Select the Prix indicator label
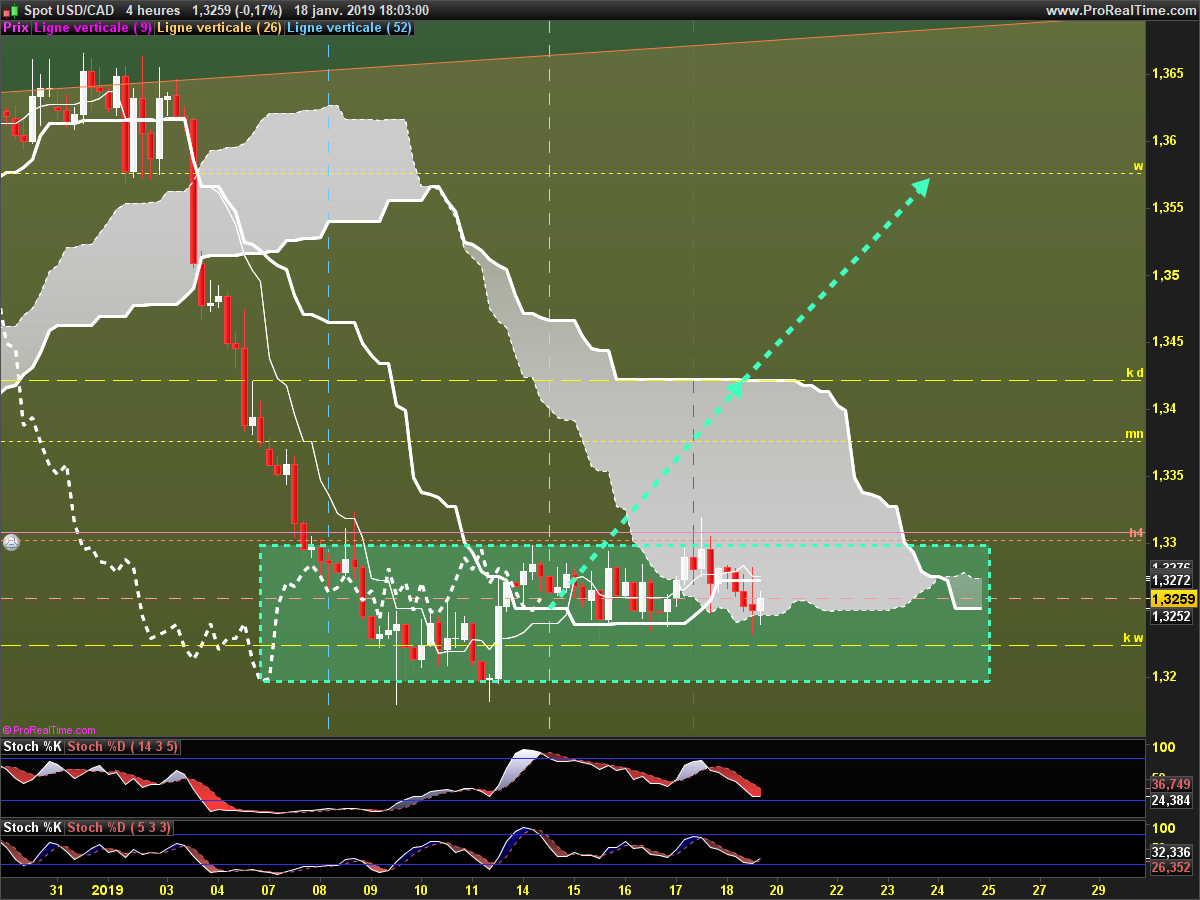This screenshot has width=1200, height=900. (16, 28)
